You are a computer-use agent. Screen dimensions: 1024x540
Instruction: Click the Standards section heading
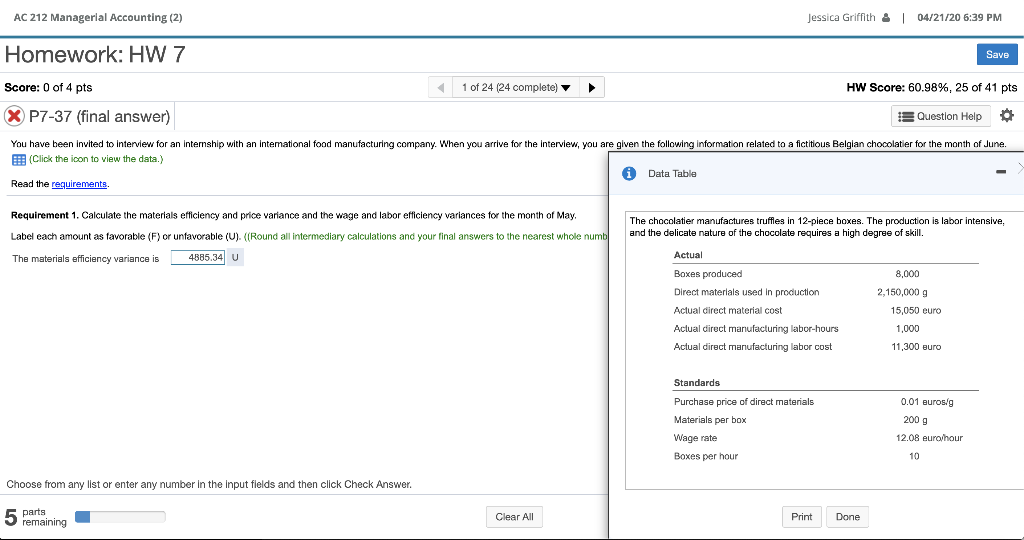(x=696, y=383)
